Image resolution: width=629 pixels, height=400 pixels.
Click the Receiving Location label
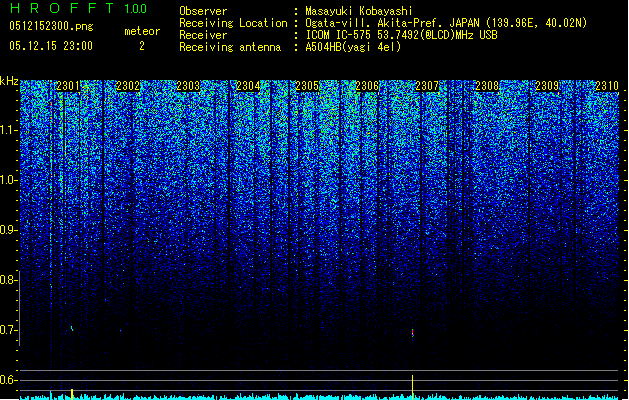click(233, 23)
